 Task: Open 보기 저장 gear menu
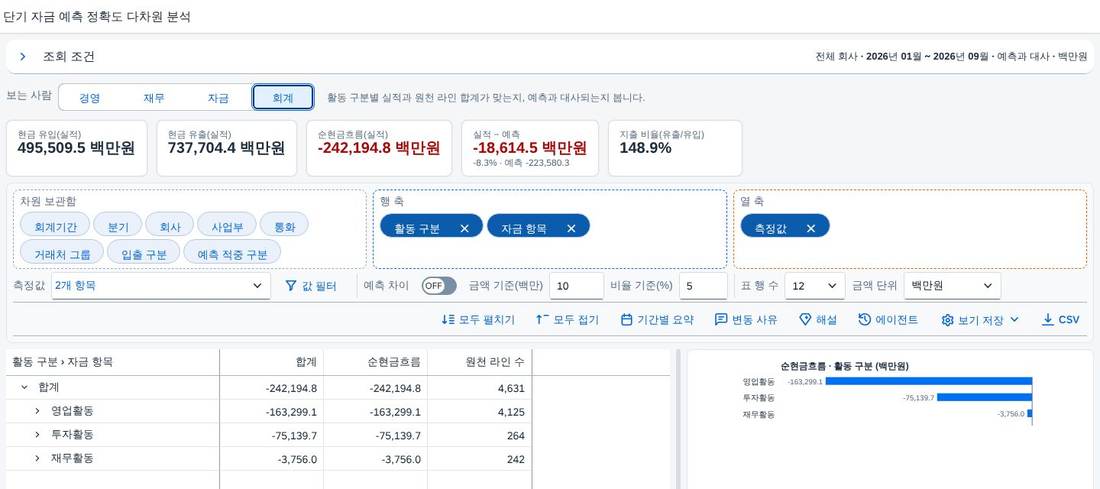(x=979, y=319)
